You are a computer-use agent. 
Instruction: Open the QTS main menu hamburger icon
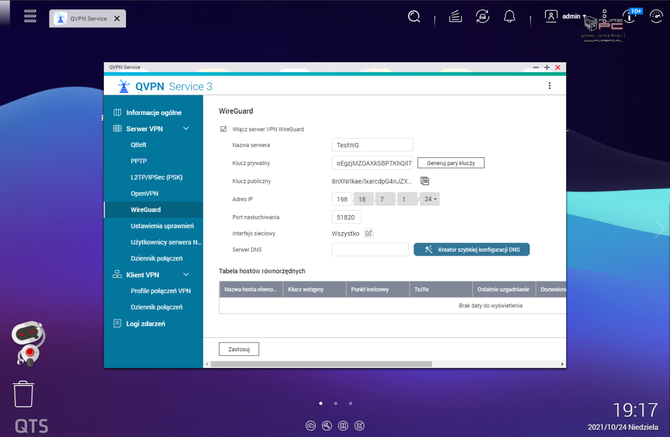point(30,16)
